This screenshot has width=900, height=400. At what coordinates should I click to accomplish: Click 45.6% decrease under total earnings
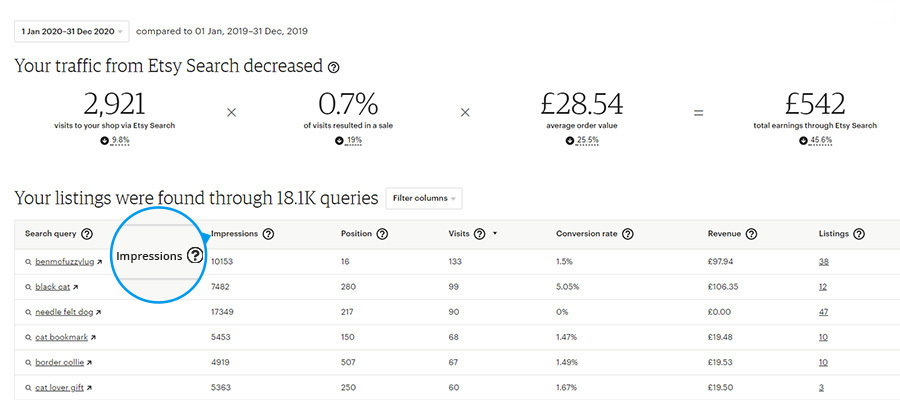tap(822, 141)
